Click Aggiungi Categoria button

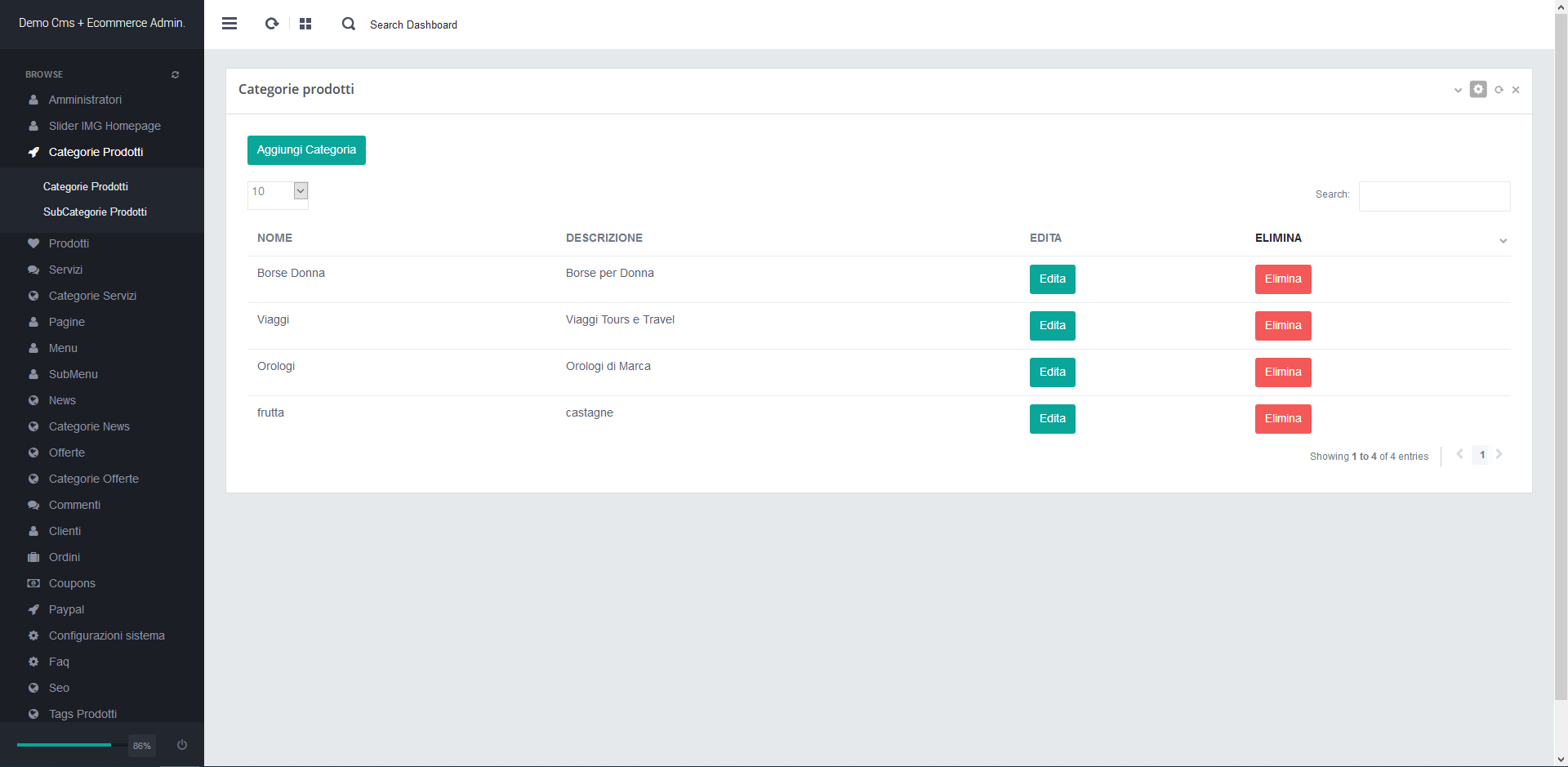306,150
